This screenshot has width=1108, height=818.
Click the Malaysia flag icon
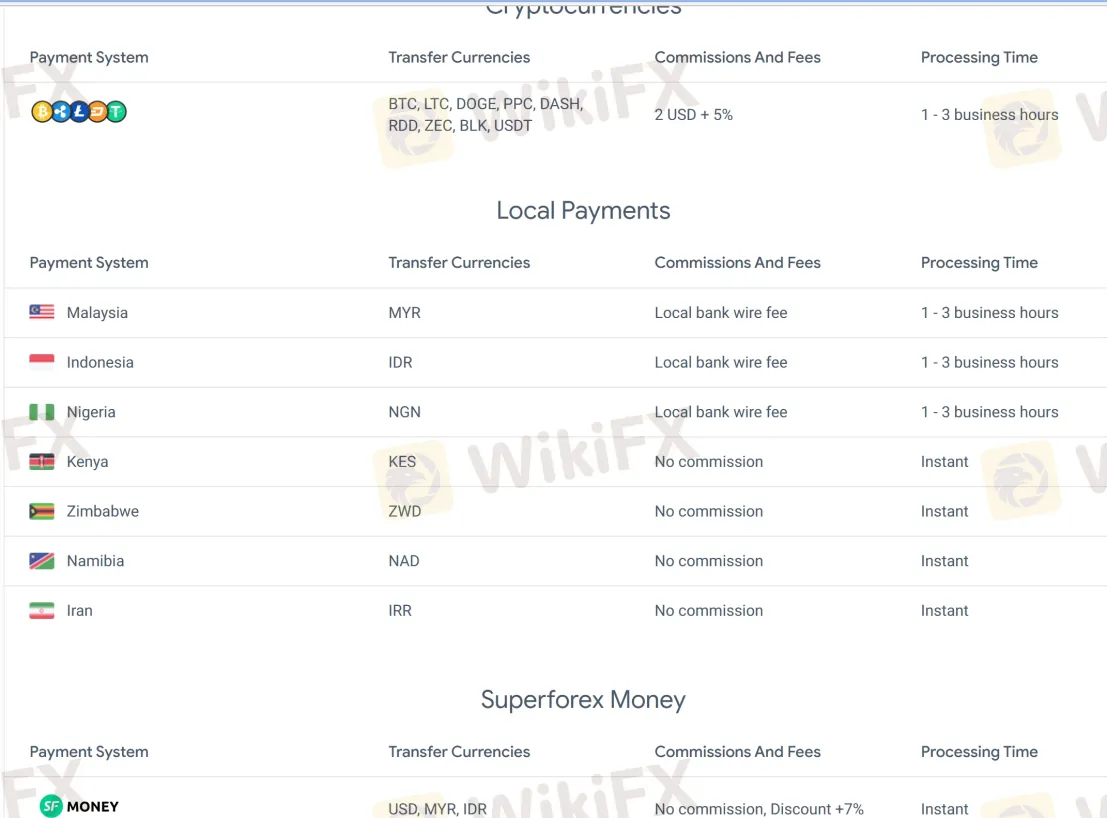tap(42, 312)
